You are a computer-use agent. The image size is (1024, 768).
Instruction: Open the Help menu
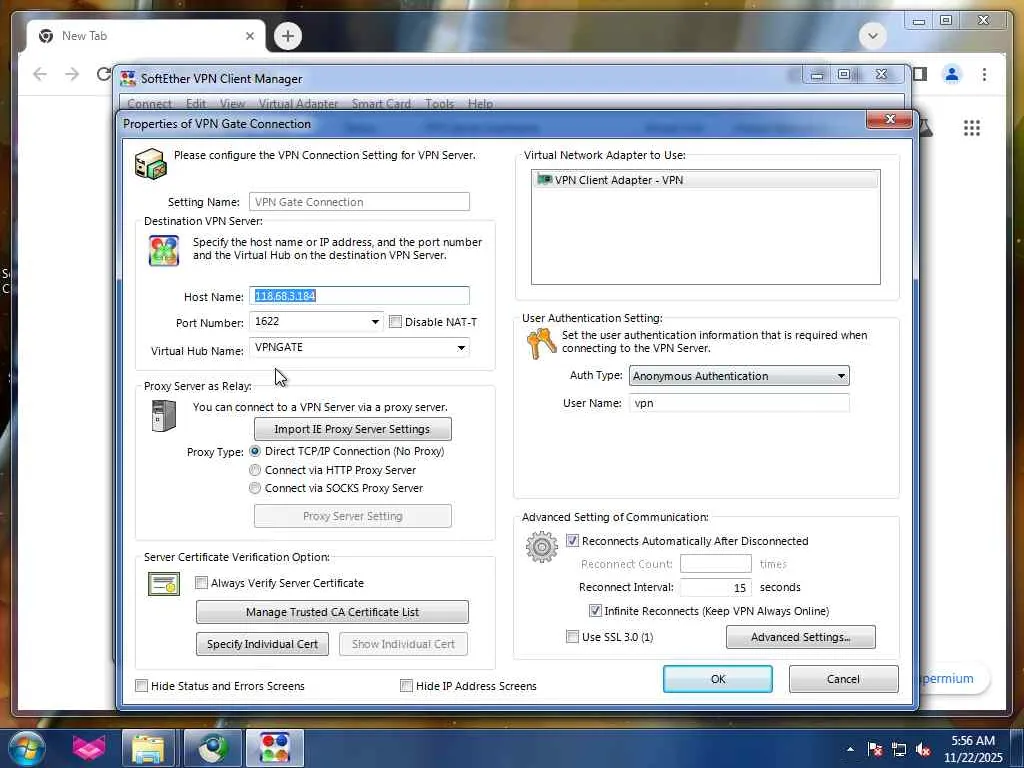480,104
